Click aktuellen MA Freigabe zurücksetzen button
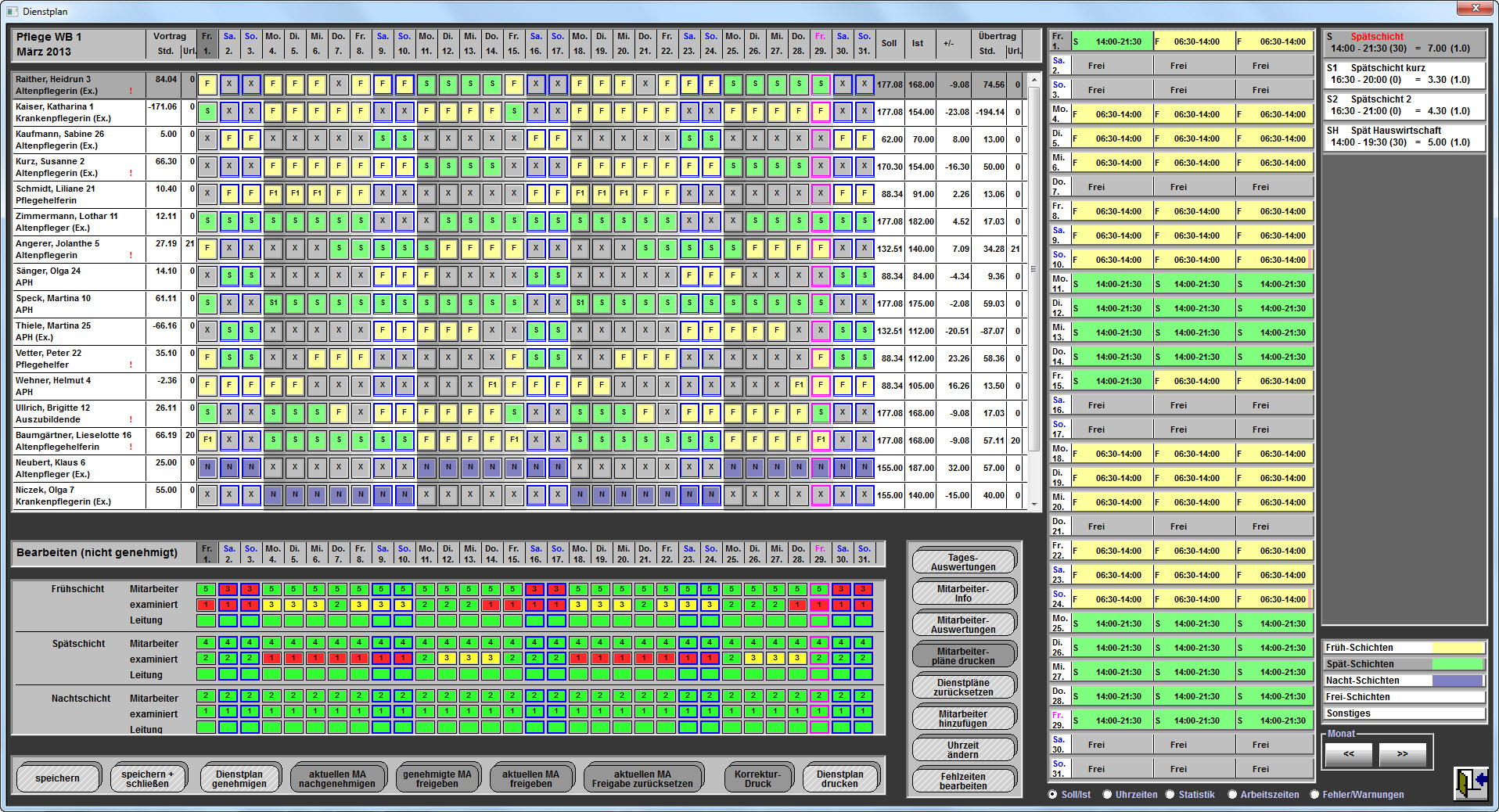This screenshot has height=812, width=1499. pos(642,778)
